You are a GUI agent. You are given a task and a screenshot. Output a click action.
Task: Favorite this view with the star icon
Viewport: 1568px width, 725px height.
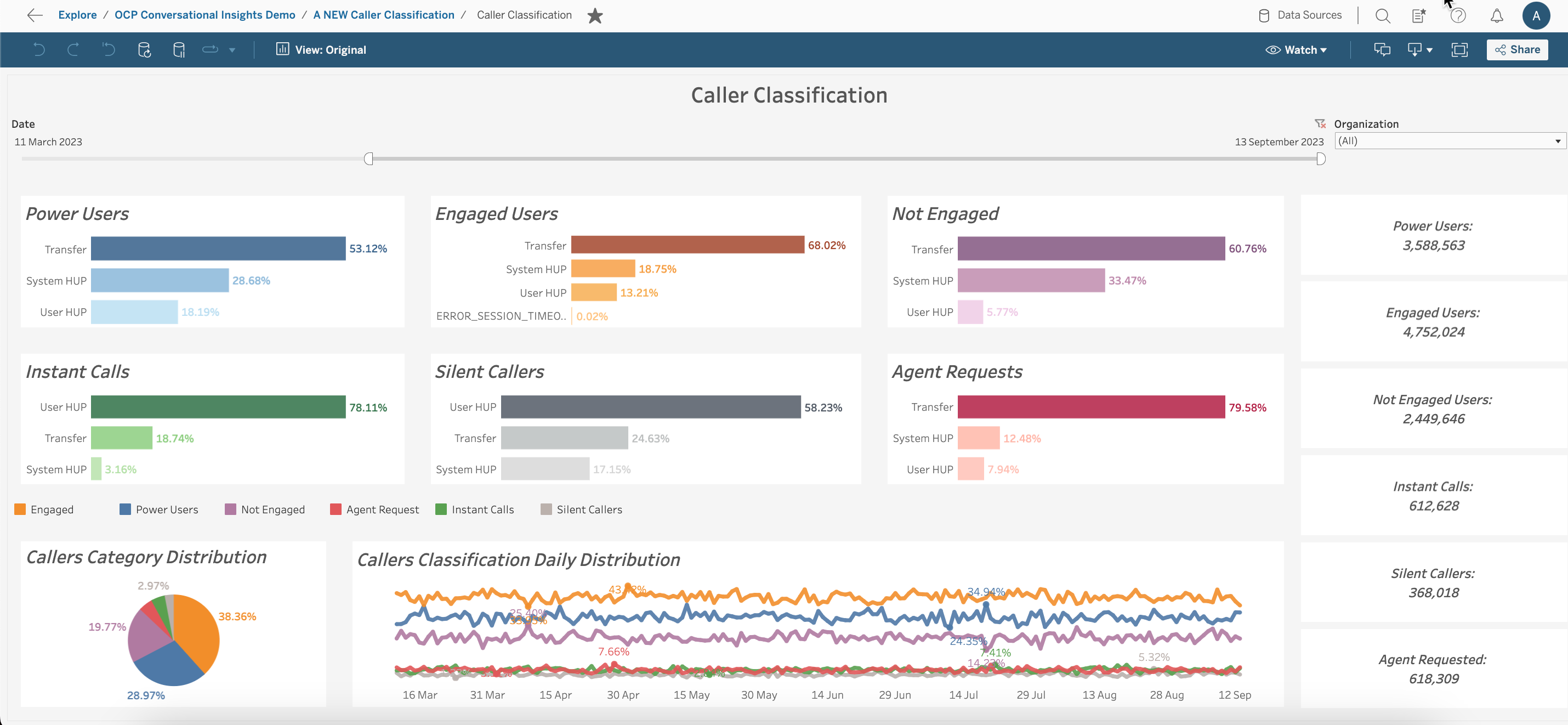[x=595, y=16]
